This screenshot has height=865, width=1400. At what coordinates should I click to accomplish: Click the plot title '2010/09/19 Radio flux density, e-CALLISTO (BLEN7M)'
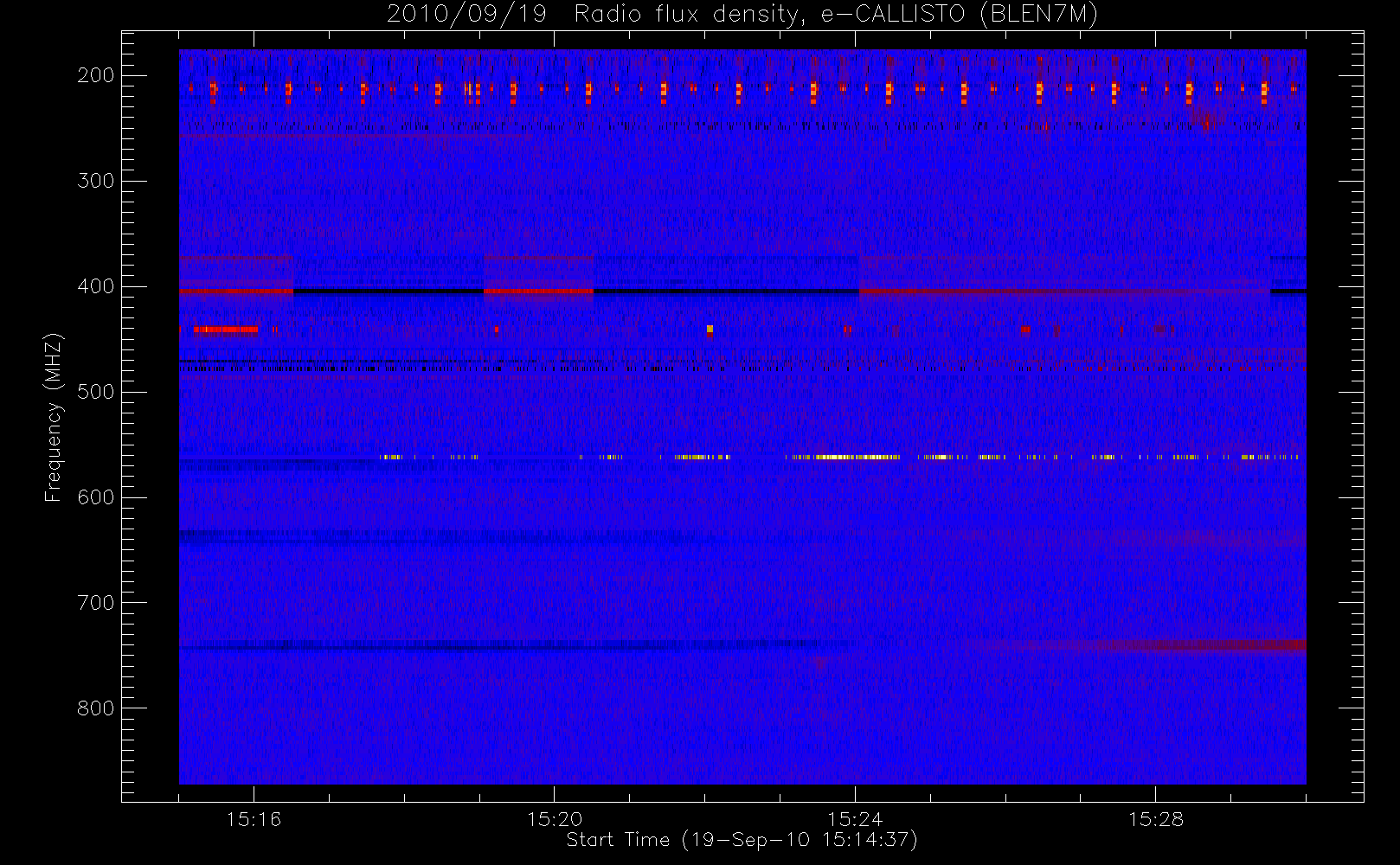(742, 15)
